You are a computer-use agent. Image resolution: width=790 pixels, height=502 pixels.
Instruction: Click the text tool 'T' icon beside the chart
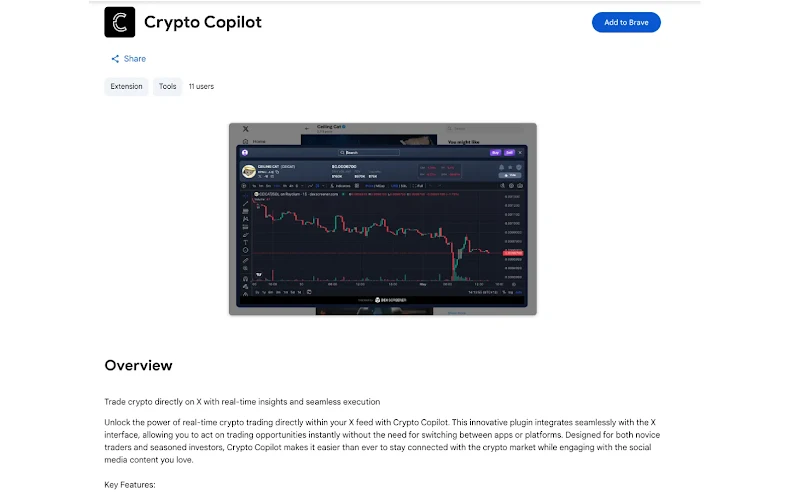pos(246,242)
